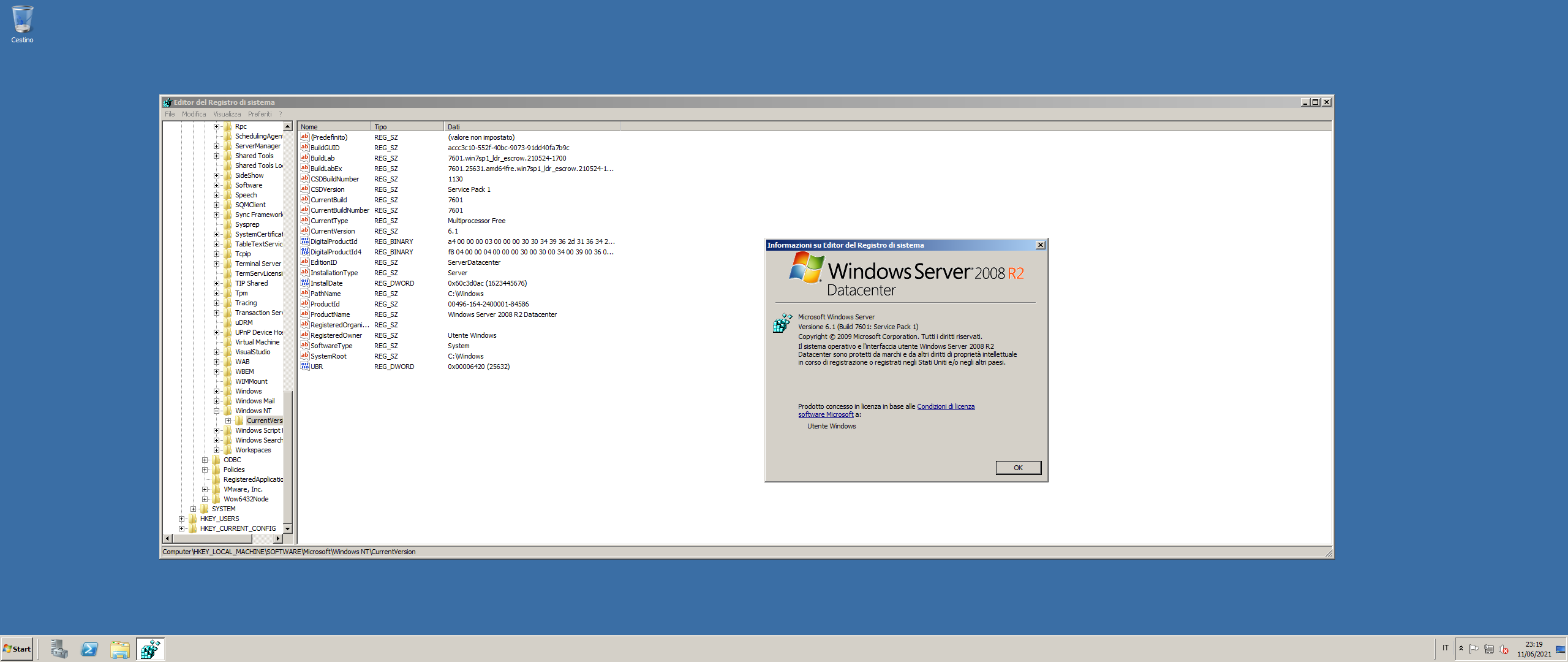This screenshot has height=662, width=1568.
Task: Click the tree's scroll-up arrow
Action: pos(287,126)
